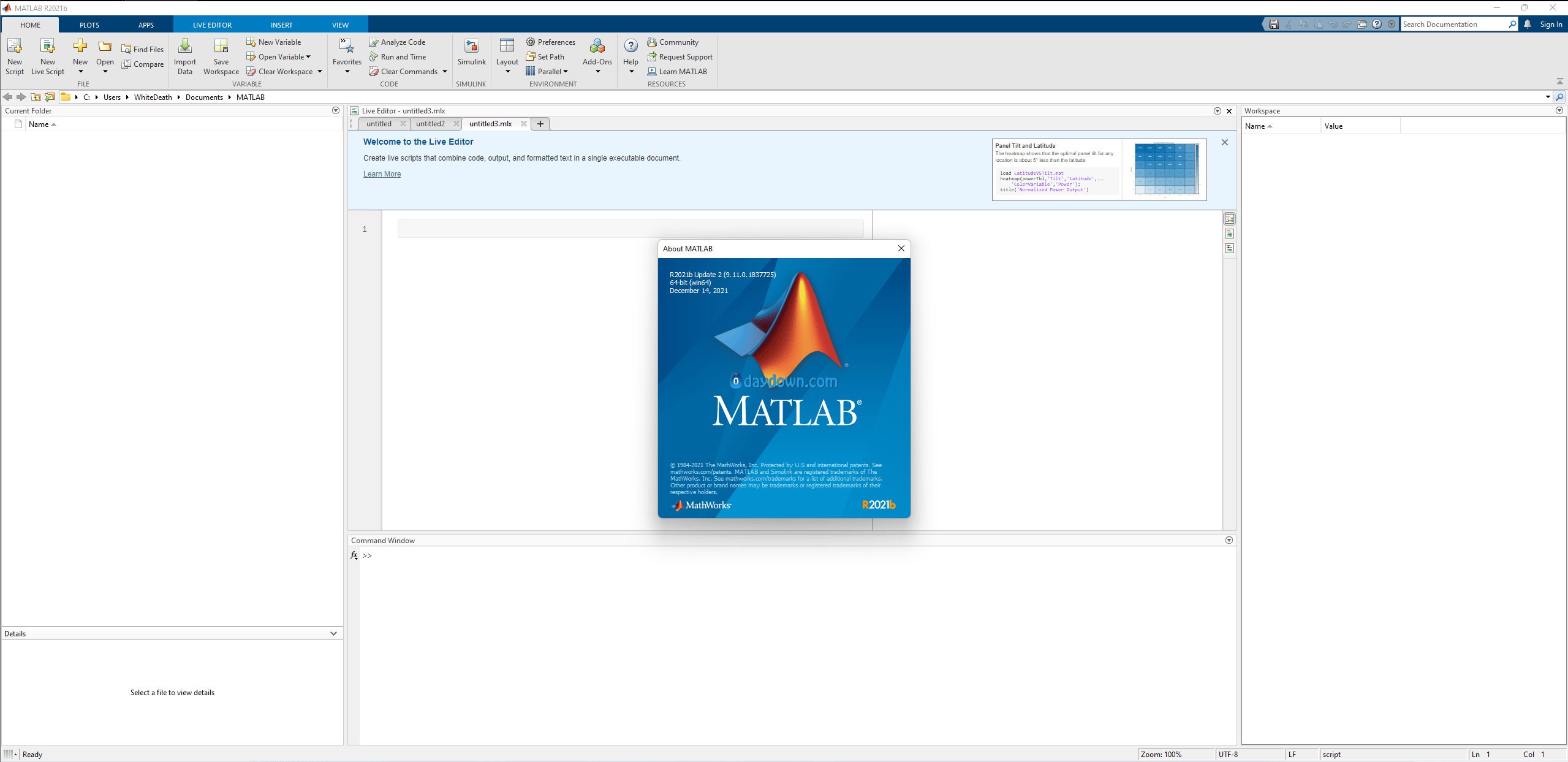Open the Workspace panel actions menu
The image size is (1568, 762).
(1559, 110)
